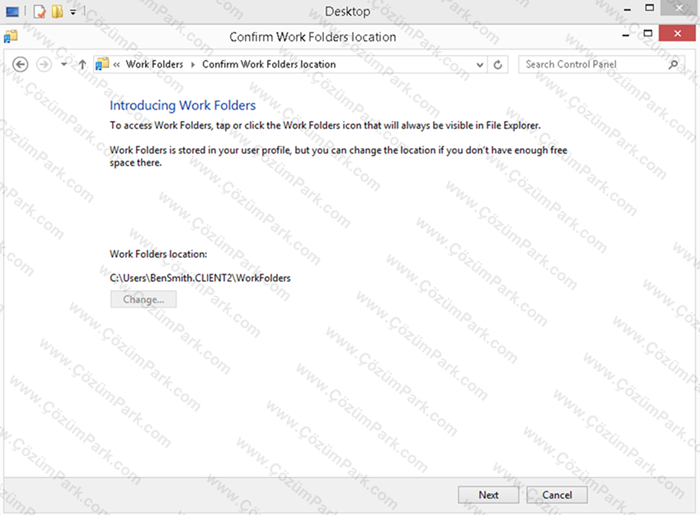The width and height of the screenshot is (700, 515).
Task: Open the Customize Quick Access Toolbar dropdown
Action: pos(73,12)
